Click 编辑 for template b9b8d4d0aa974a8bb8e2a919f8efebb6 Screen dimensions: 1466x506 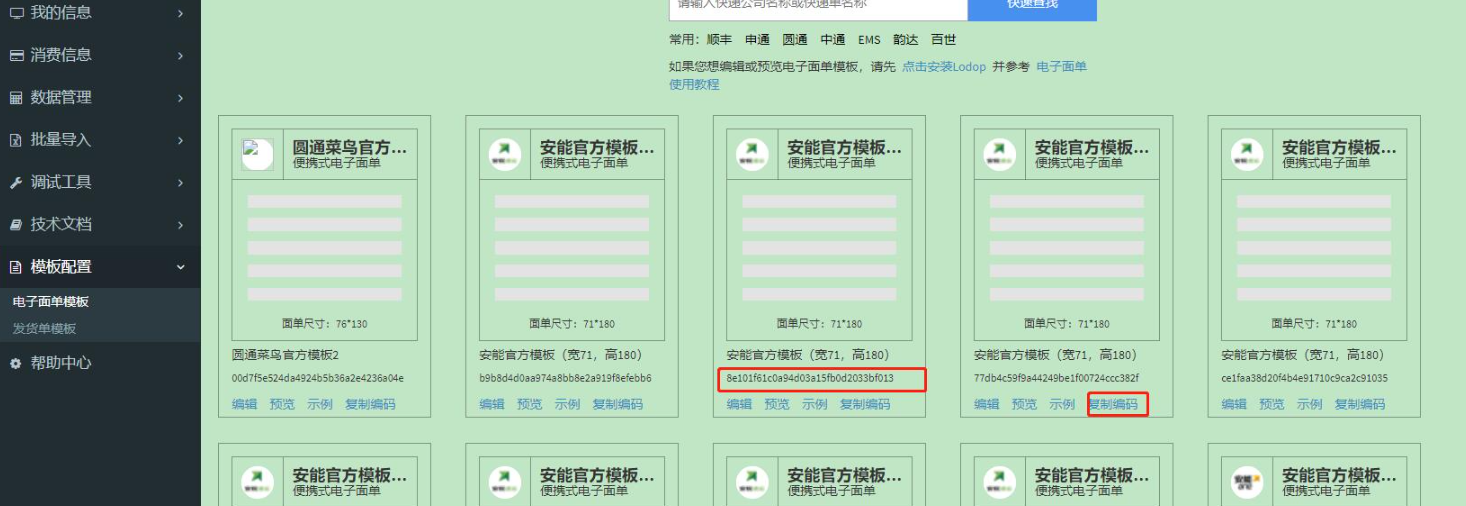[492, 405]
